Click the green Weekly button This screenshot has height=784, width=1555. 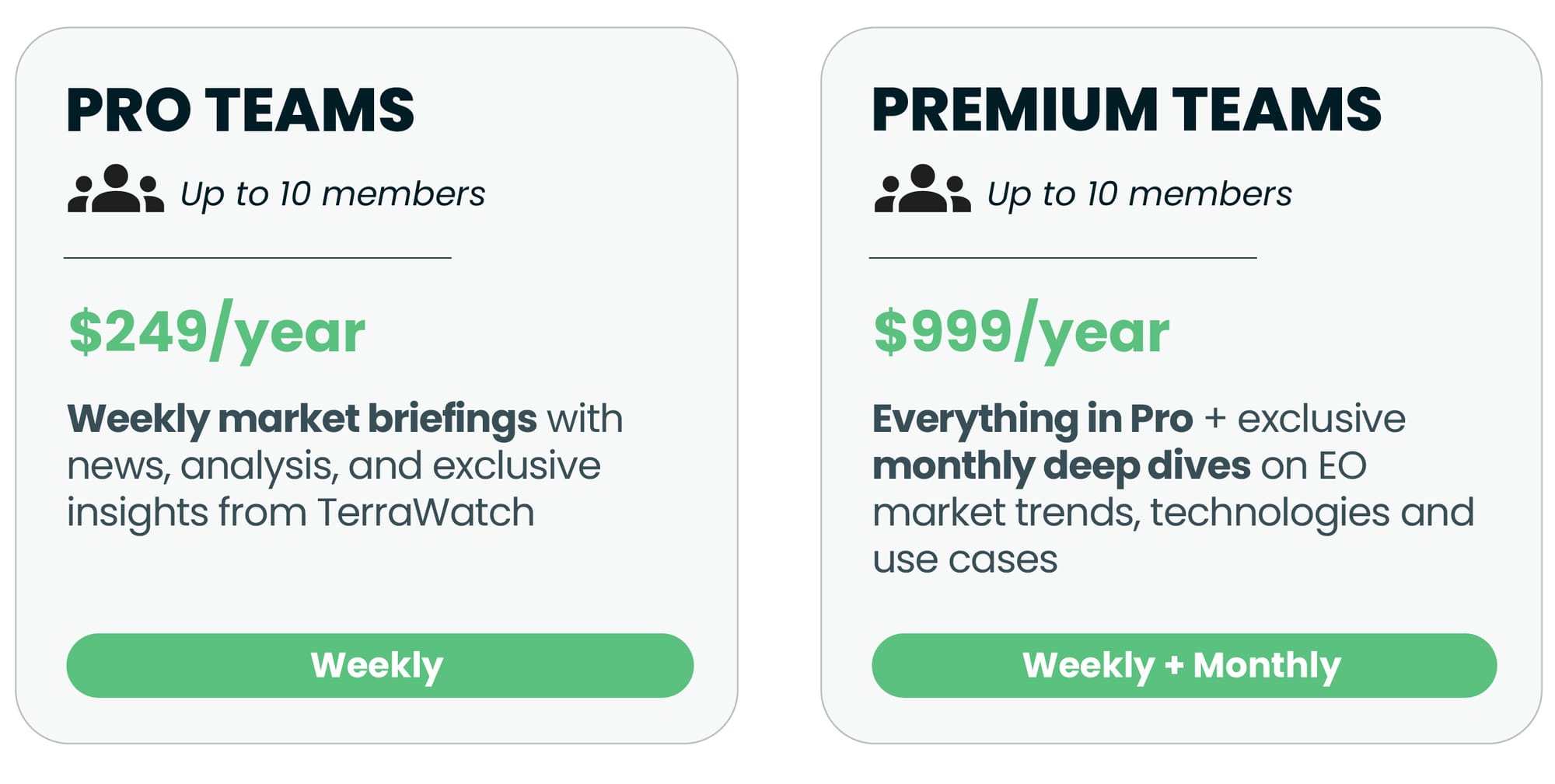point(379,665)
